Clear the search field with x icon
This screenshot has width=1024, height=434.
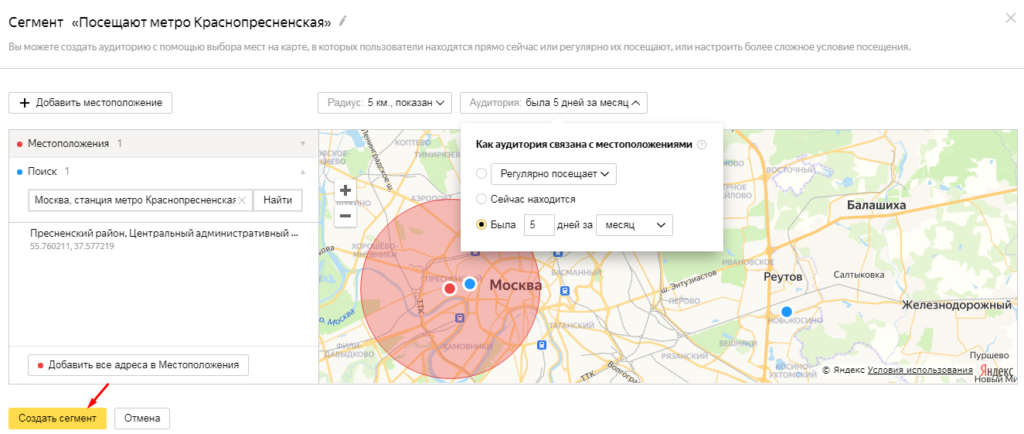pos(242,200)
